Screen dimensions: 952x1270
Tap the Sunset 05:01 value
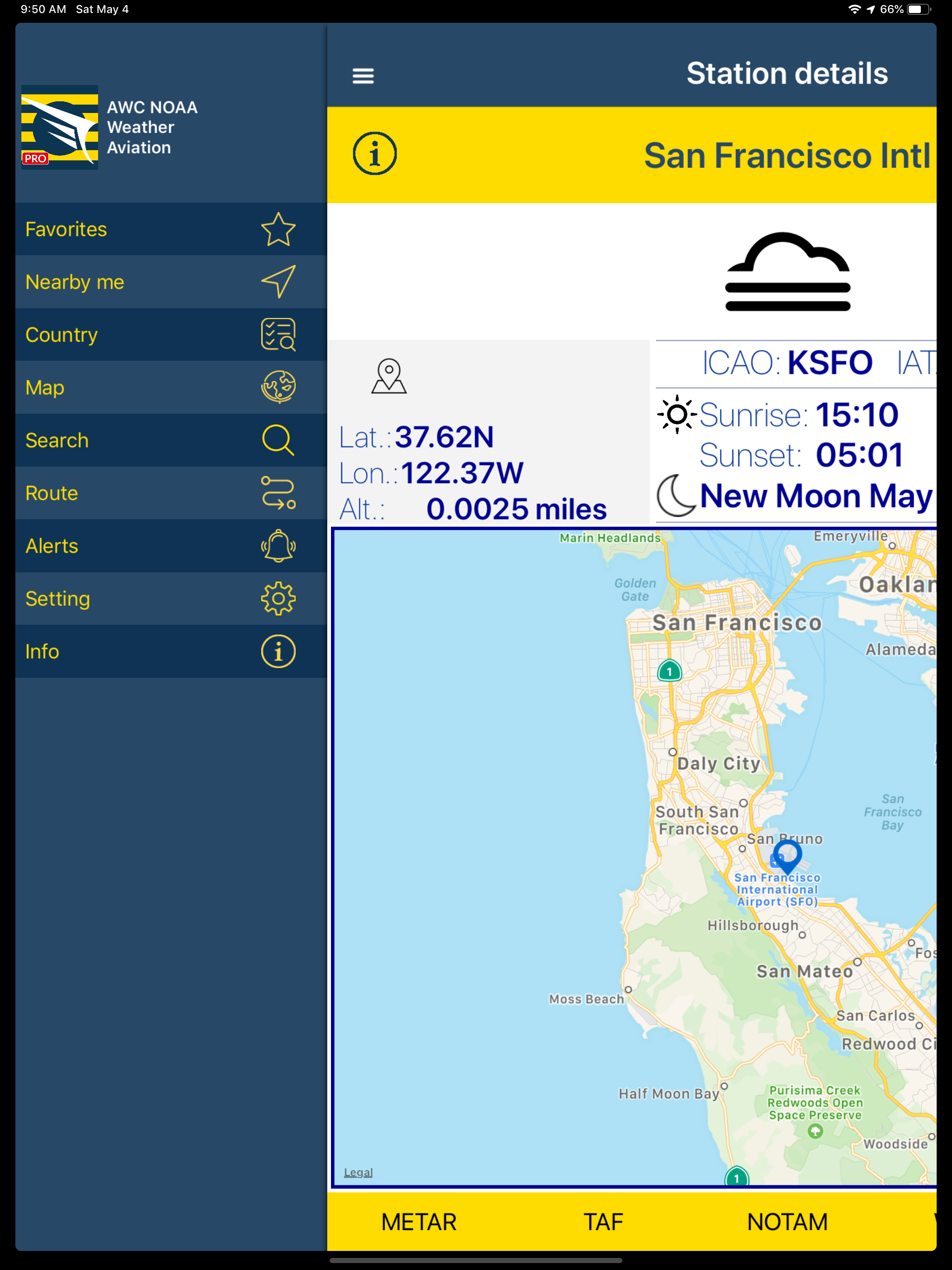coord(859,455)
